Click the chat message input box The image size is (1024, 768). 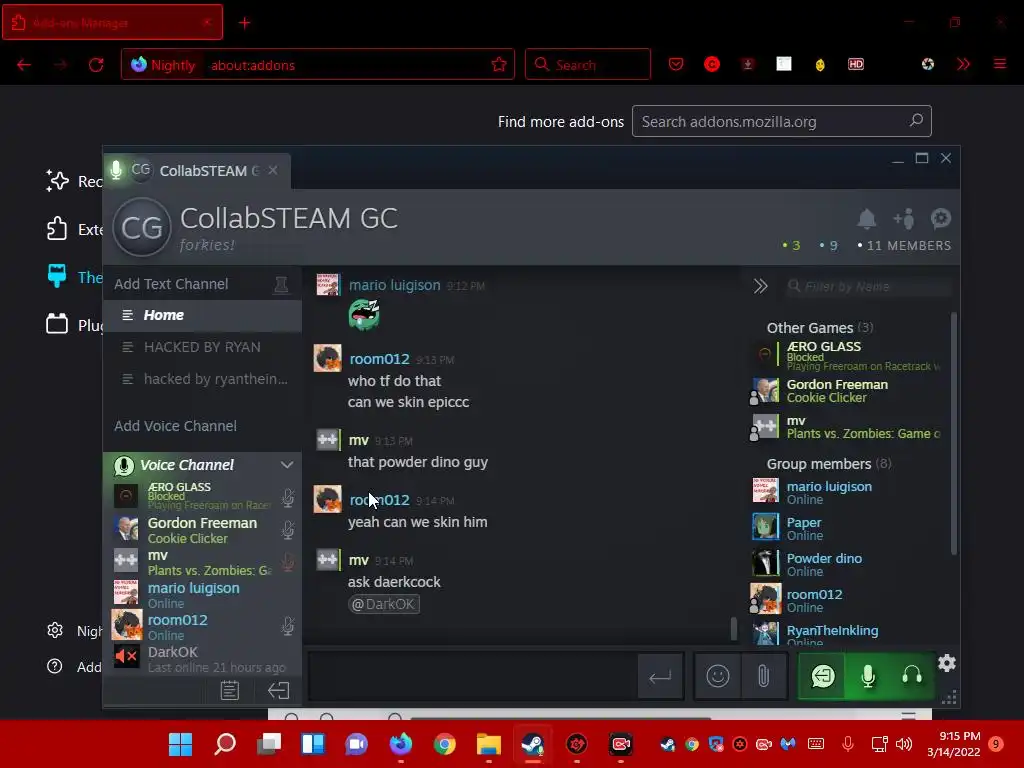472,677
